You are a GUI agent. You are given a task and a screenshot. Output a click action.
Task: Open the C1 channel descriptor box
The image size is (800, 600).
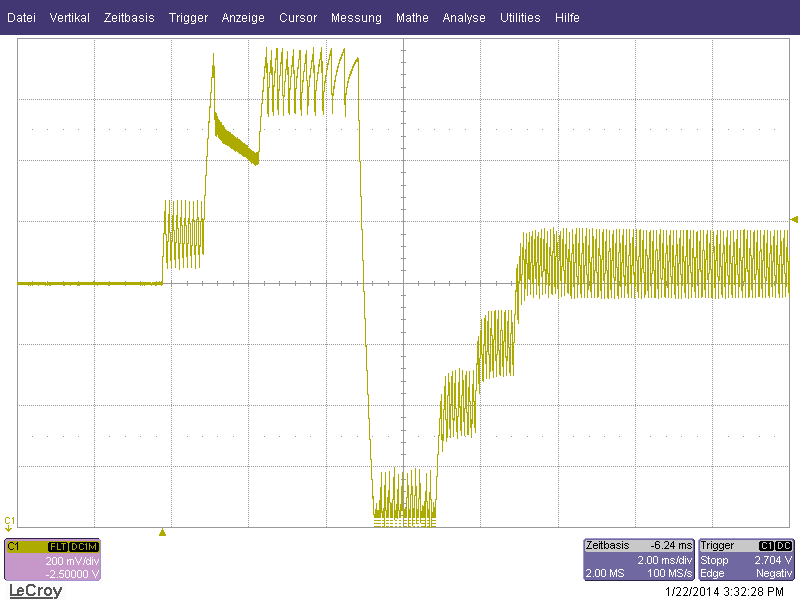click(x=53, y=560)
